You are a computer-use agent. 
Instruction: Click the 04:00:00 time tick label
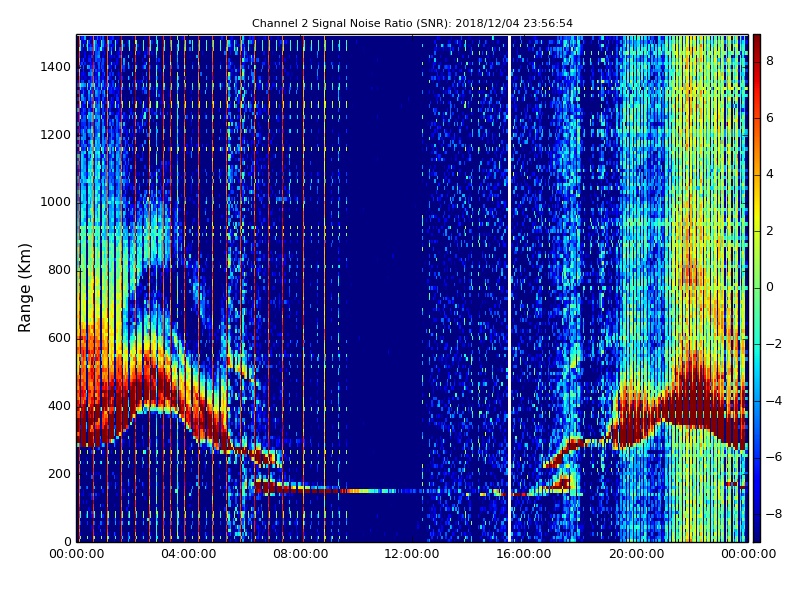[x=189, y=554]
